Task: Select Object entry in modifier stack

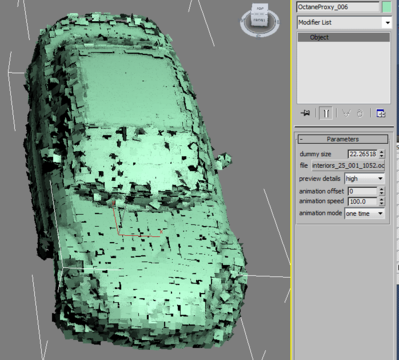Action: 343,37
